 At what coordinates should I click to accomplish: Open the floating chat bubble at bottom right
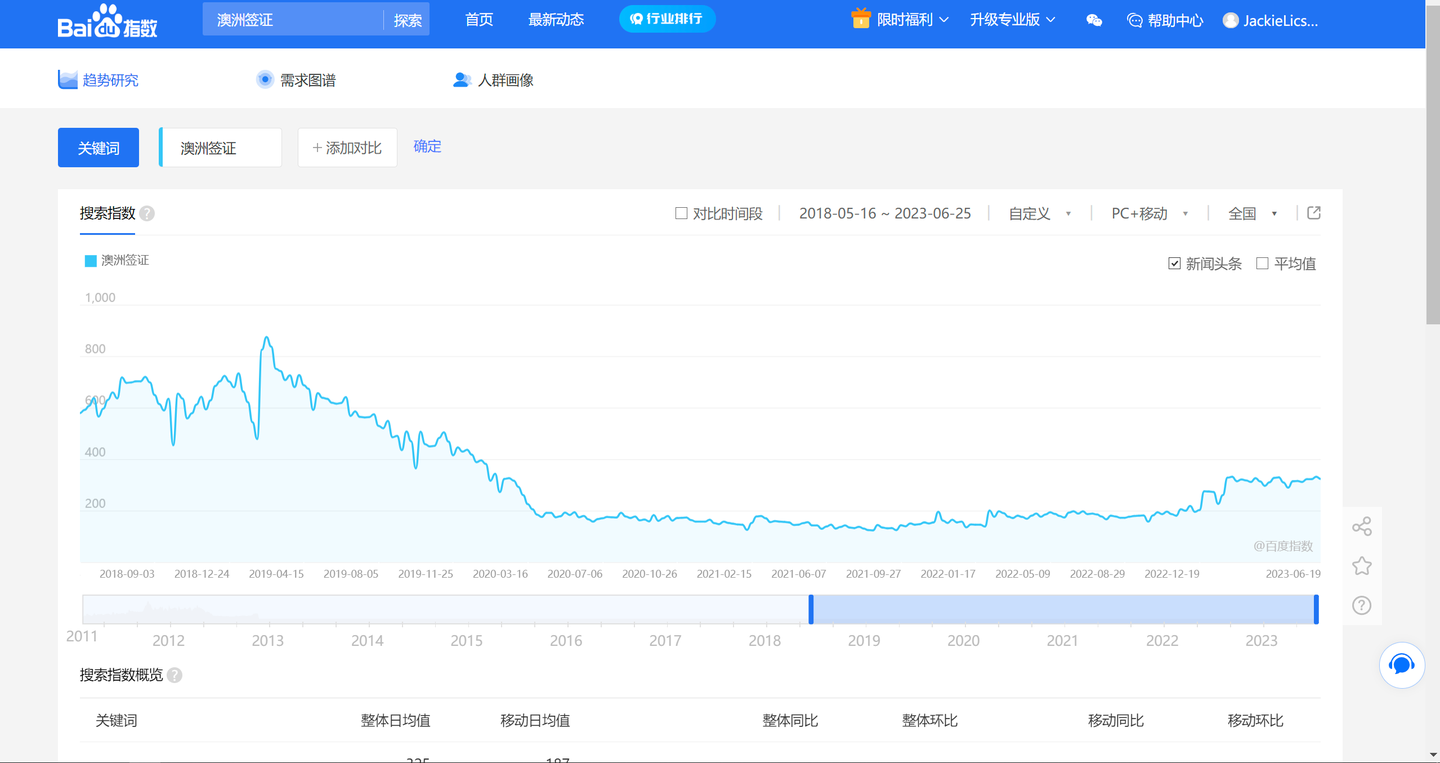(1401, 664)
